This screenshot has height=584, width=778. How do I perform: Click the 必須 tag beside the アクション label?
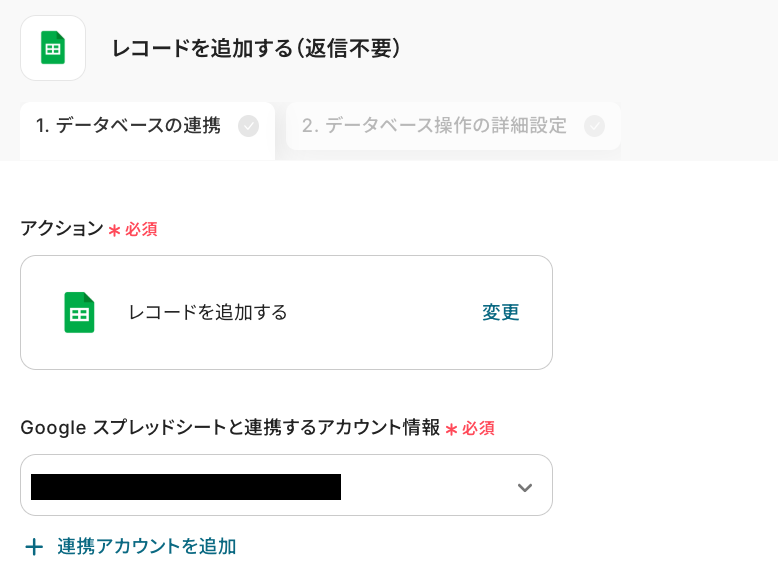click(141, 229)
